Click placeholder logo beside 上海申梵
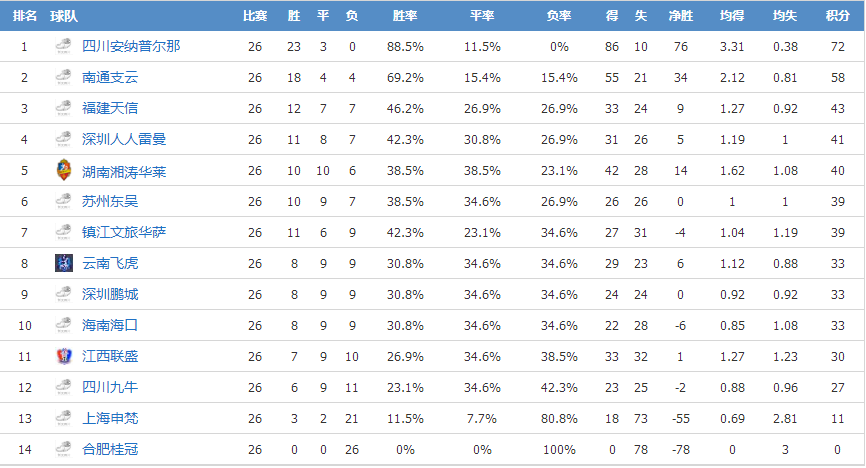Viewport: 866px width, 468px height. (x=64, y=418)
